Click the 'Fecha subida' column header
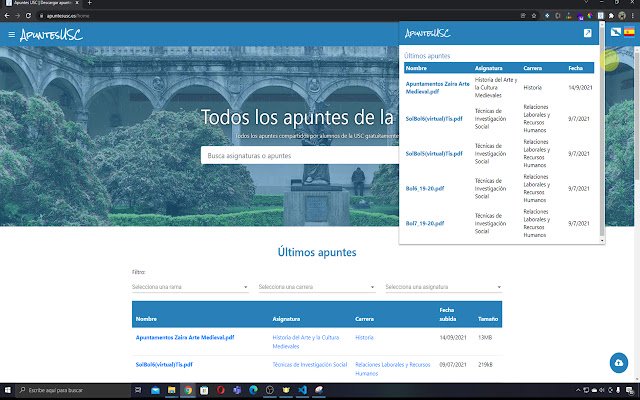The width and height of the screenshot is (640, 400). [x=448, y=314]
